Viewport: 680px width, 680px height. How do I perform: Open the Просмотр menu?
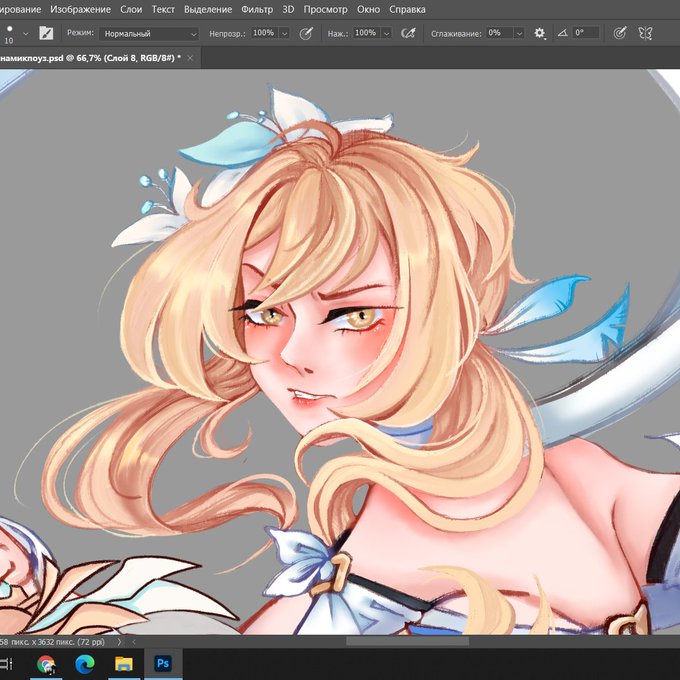coord(325,9)
